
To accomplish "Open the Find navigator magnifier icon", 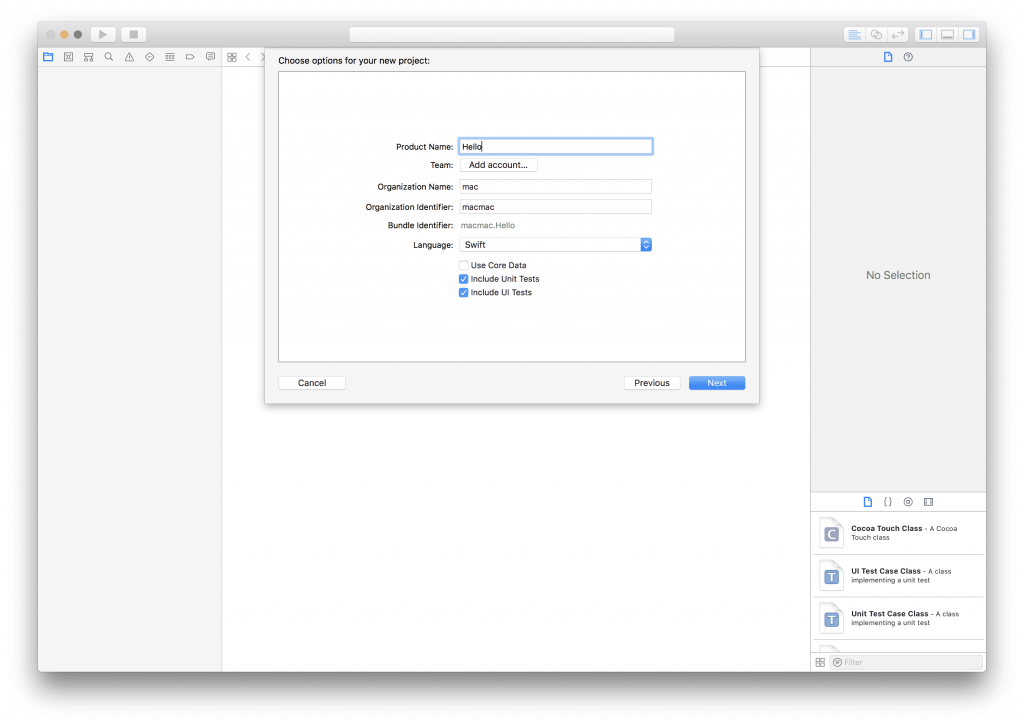I will click(x=109, y=57).
